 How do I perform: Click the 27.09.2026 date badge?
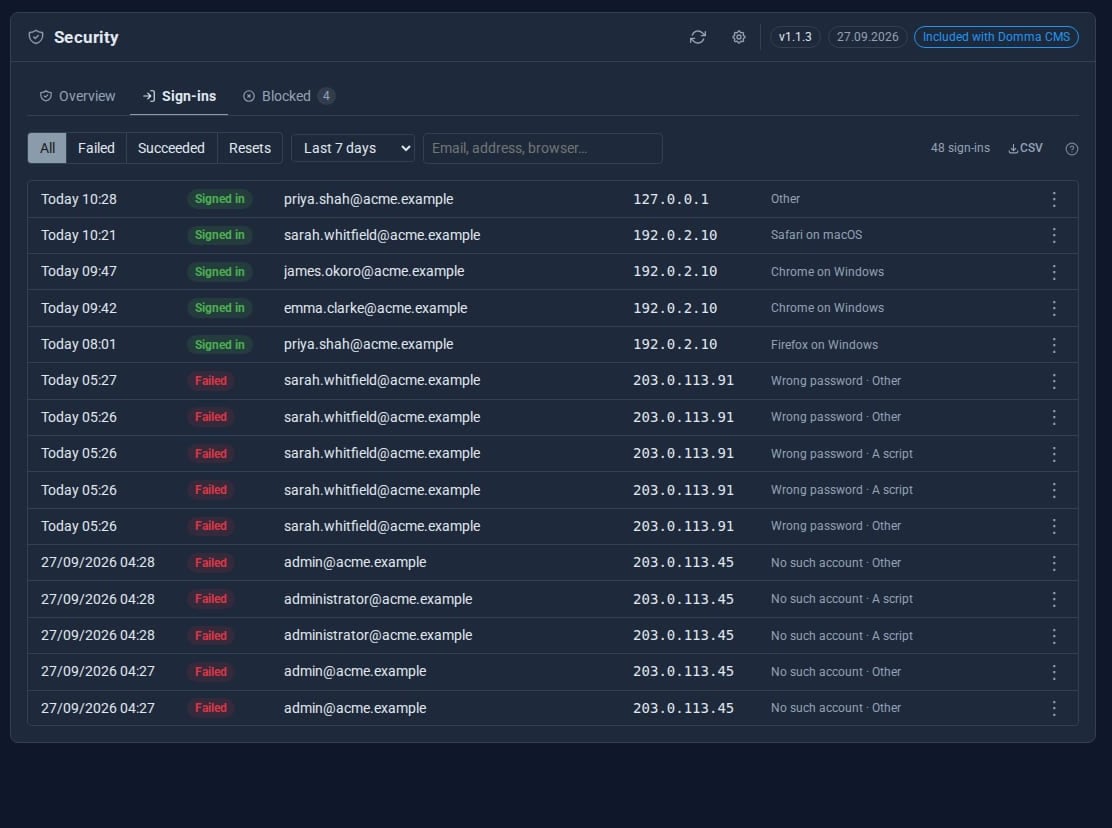tap(867, 37)
